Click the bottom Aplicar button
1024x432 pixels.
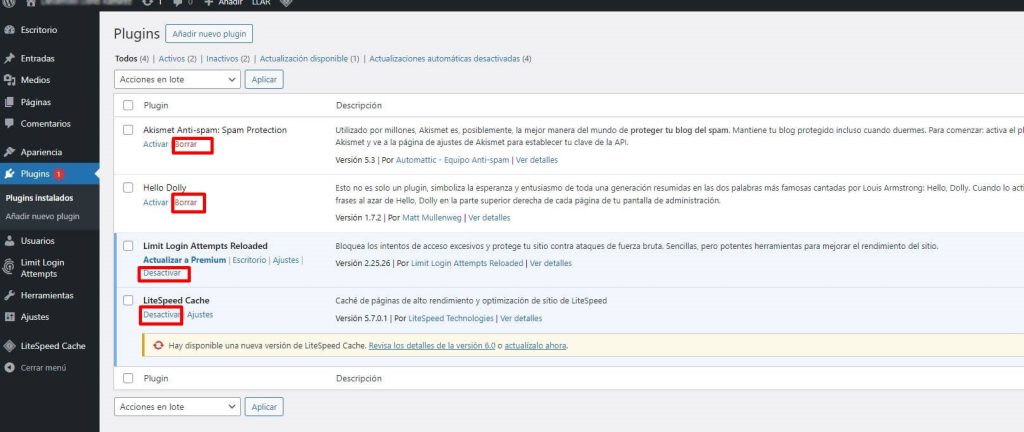264,407
